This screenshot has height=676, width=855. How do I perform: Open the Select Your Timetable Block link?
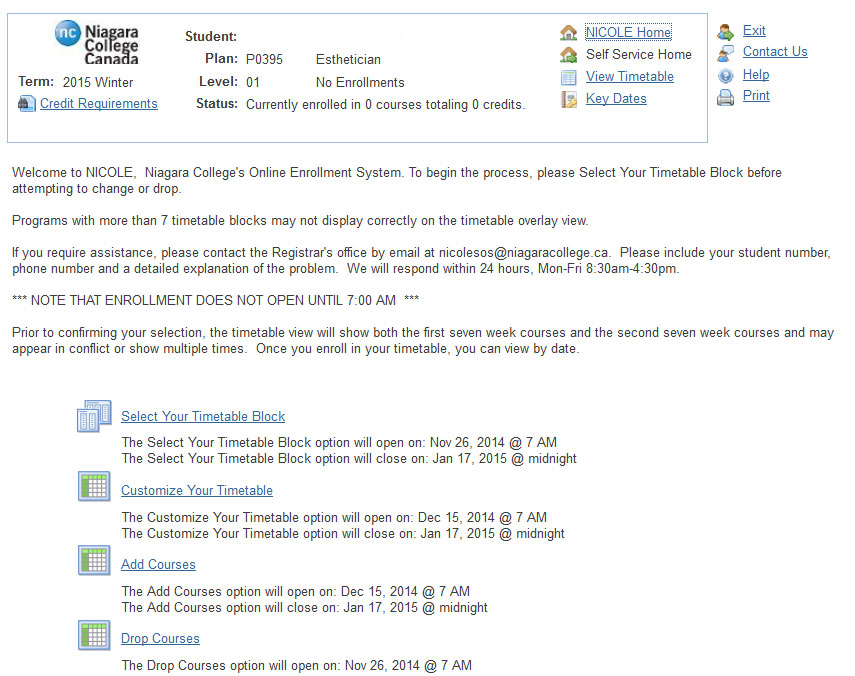203,417
